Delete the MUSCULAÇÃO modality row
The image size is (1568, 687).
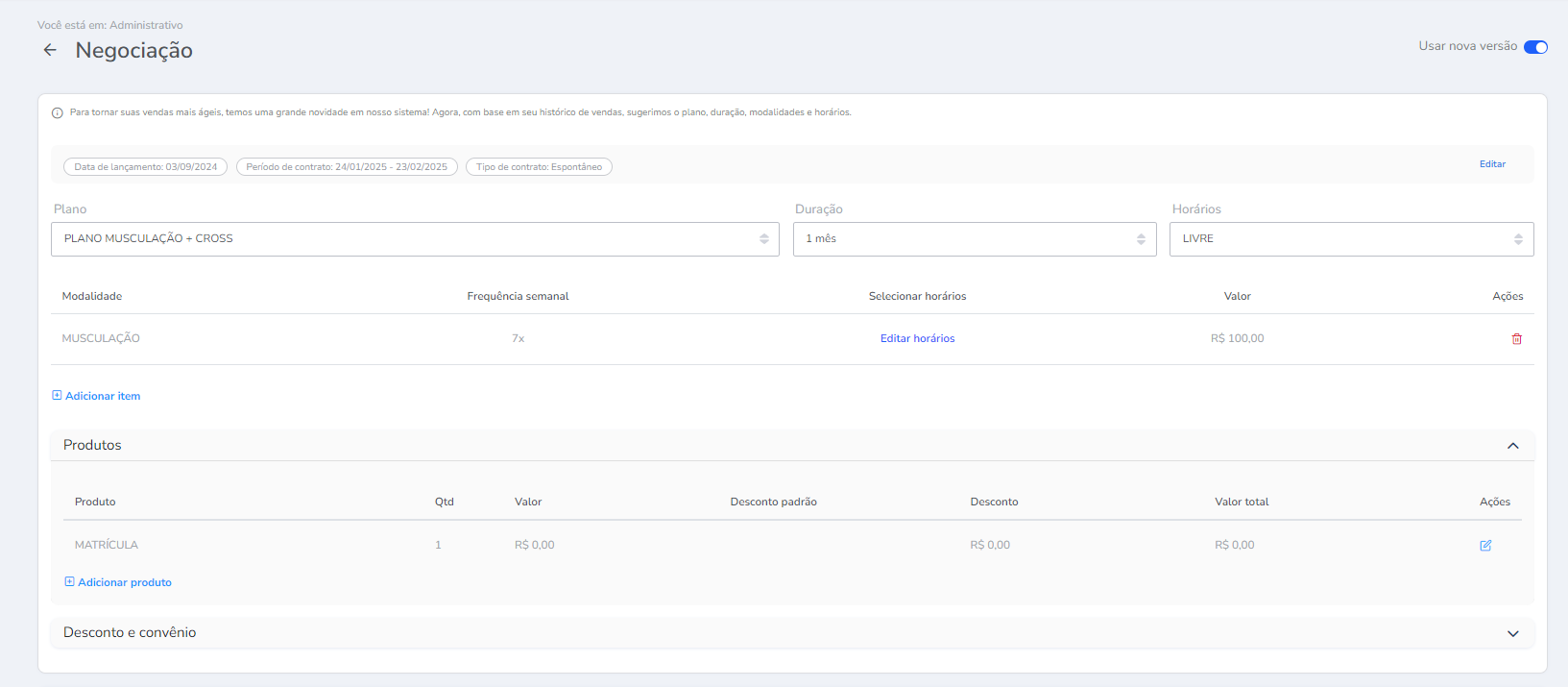1516,339
